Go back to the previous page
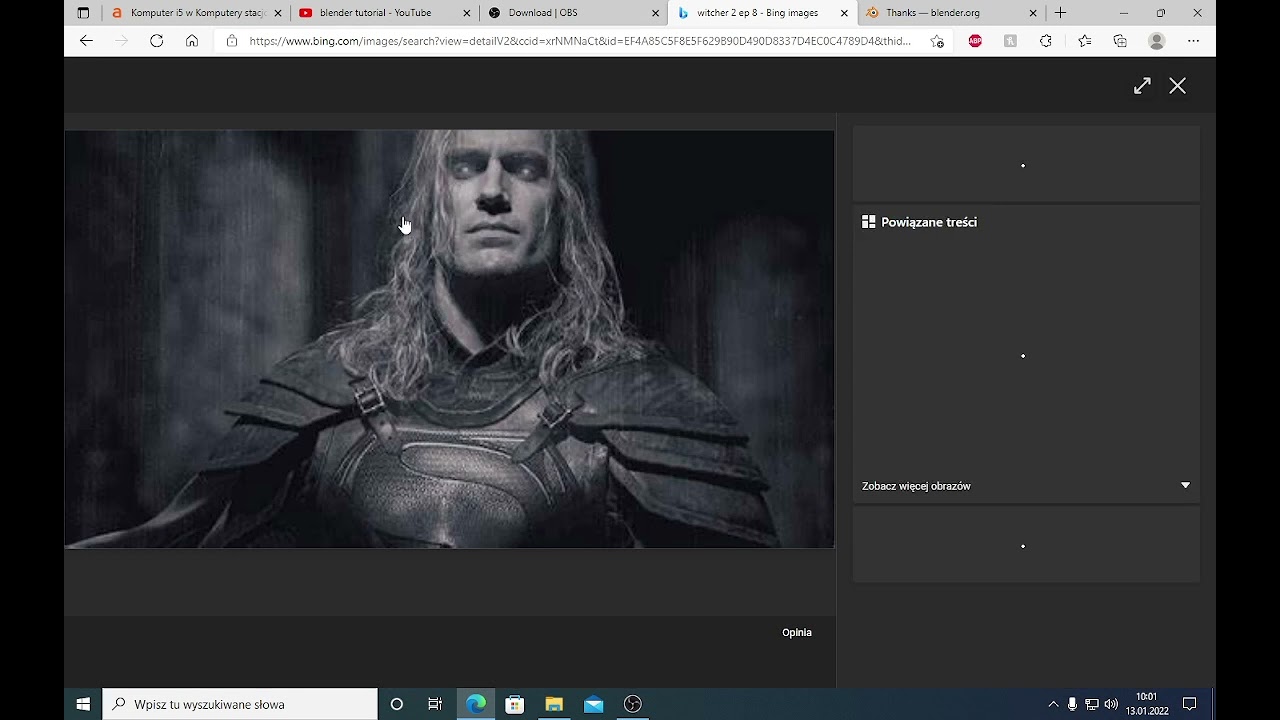Screen dimensions: 1280x720 (x=86, y=41)
